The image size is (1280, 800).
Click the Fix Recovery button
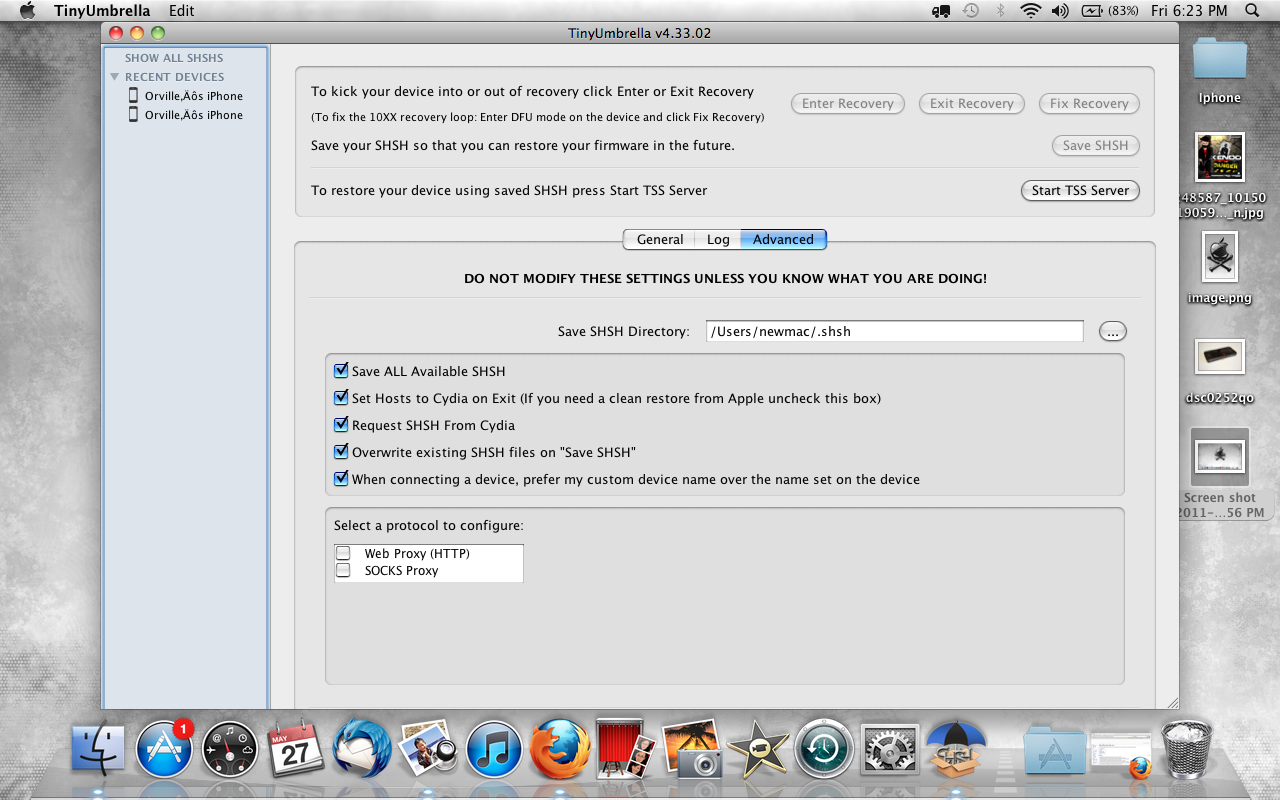coord(1089,103)
